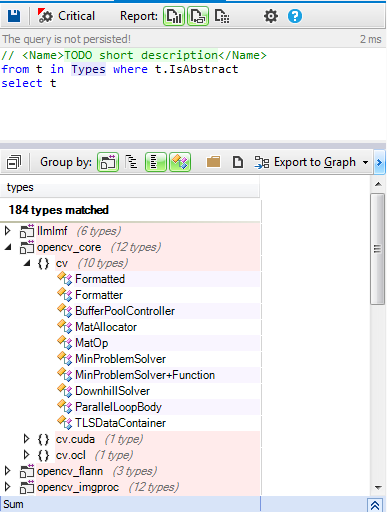The height and width of the screenshot is (512, 387).
Task: Click the scrollbar down arrow
Action: (378, 488)
